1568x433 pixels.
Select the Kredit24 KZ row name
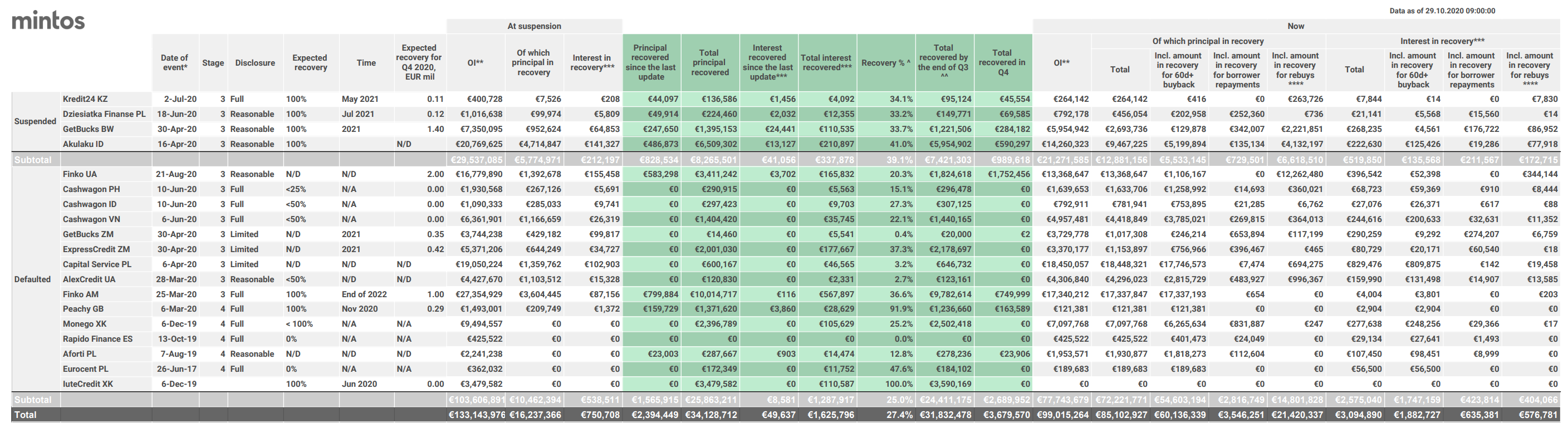coord(85,99)
